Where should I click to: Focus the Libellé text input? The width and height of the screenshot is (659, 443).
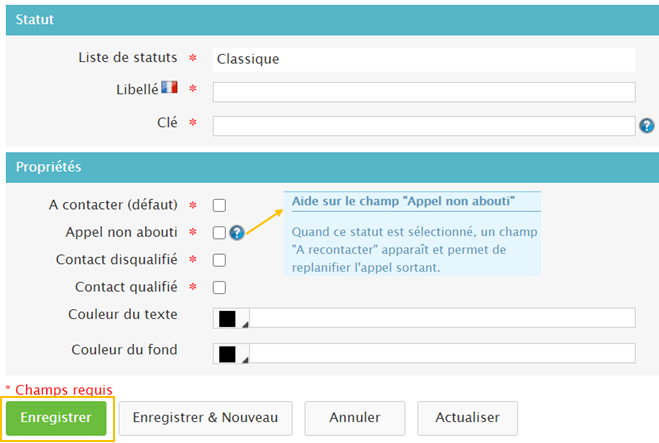424,92
